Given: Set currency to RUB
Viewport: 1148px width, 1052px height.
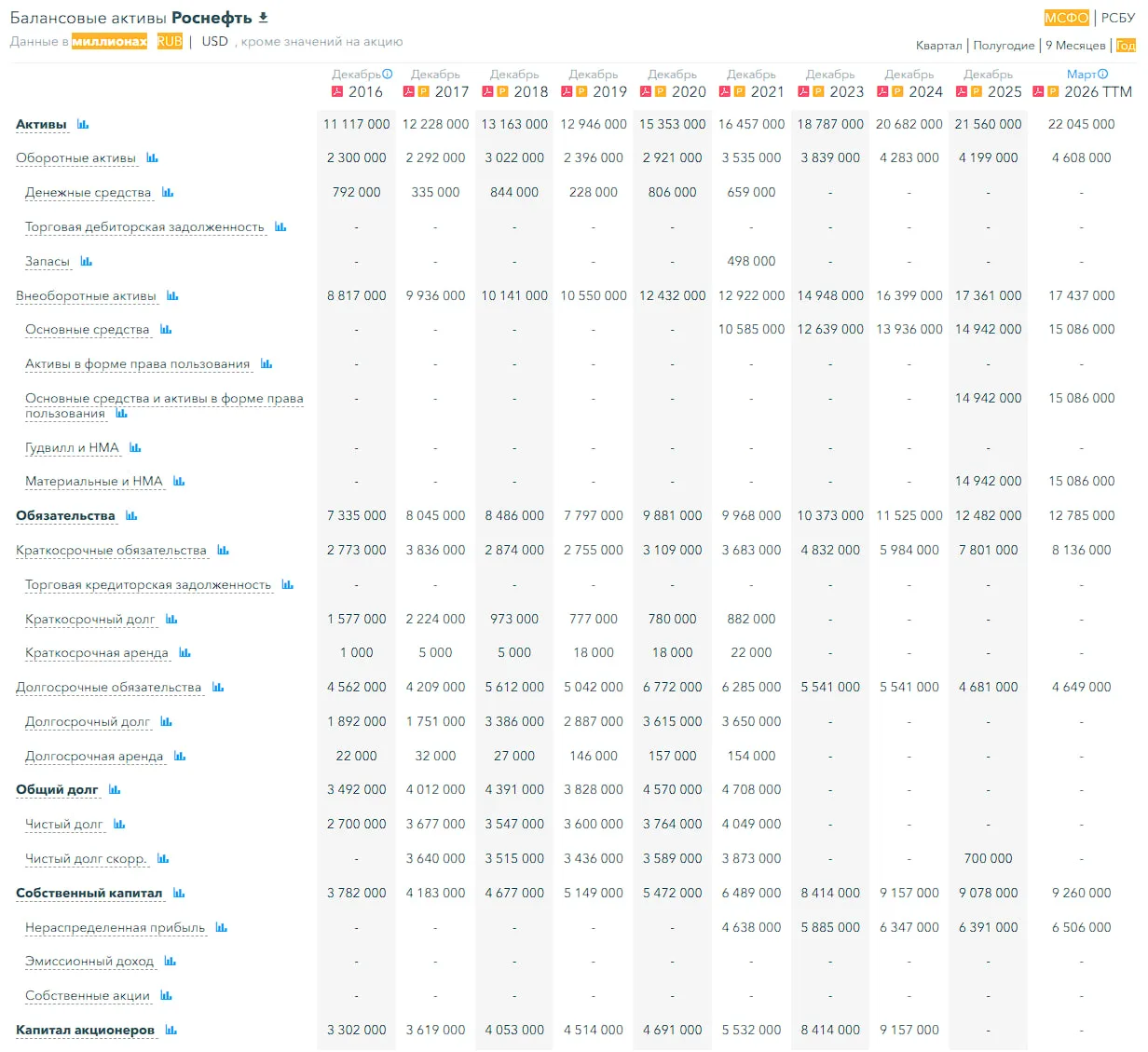Looking at the screenshot, I should (170, 41).
